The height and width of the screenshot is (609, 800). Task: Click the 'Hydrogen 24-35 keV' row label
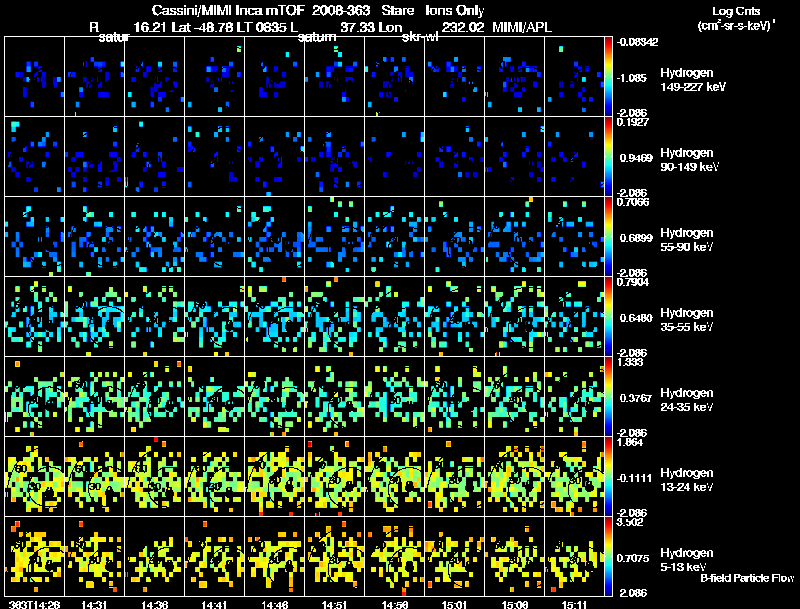coord(687,400)
